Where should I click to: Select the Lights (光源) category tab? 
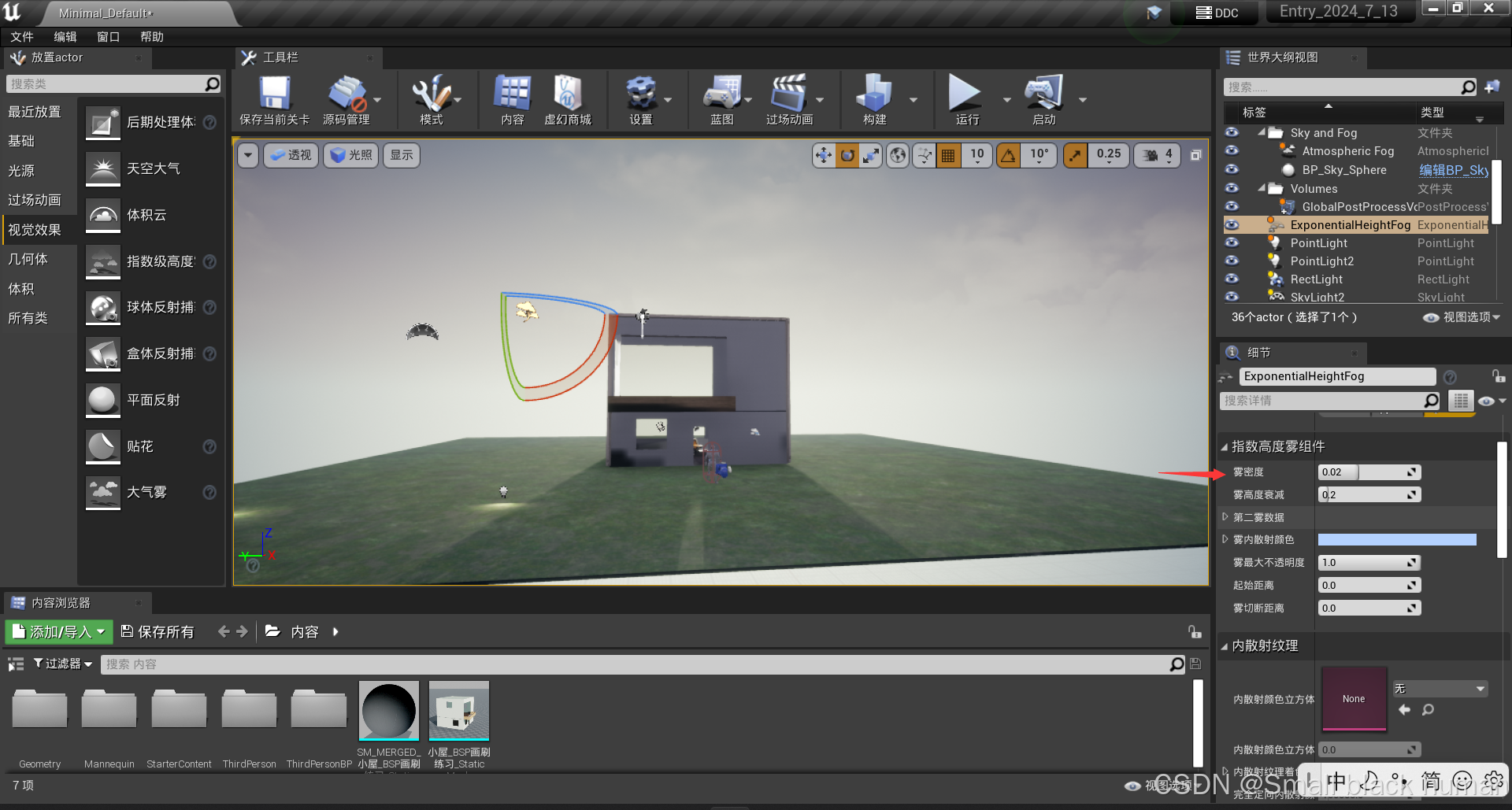click(22, 171)
